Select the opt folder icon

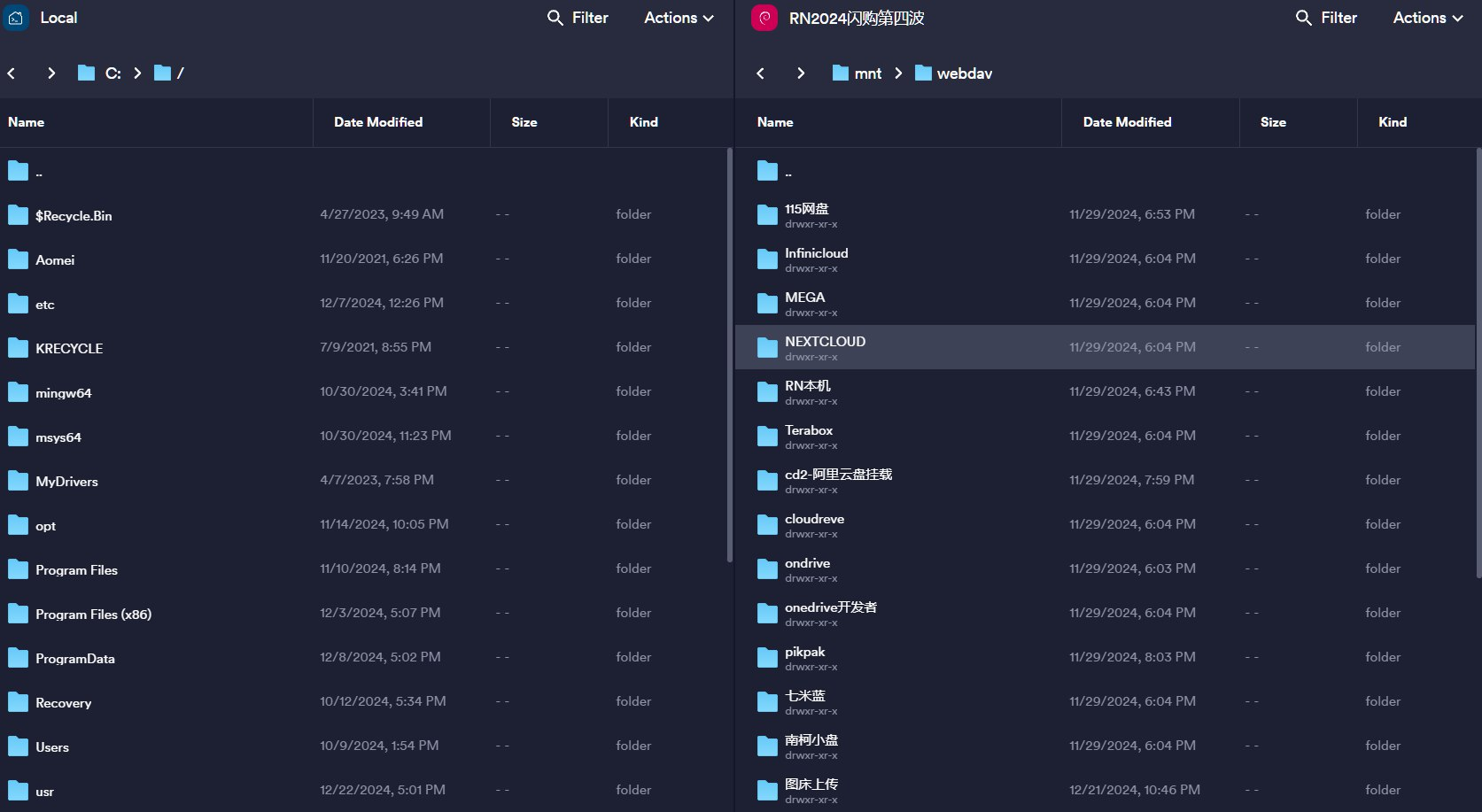point(19,525)
